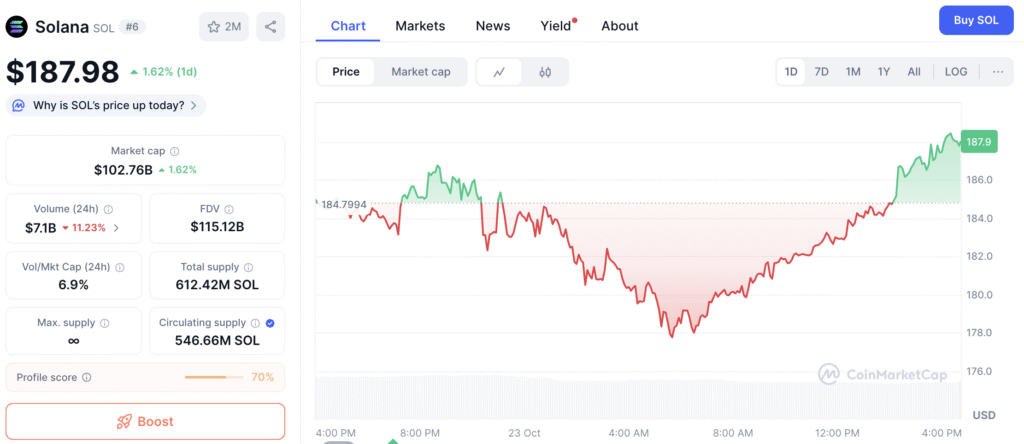
Task: Click FDV info icon
Action: pos(229,209)
